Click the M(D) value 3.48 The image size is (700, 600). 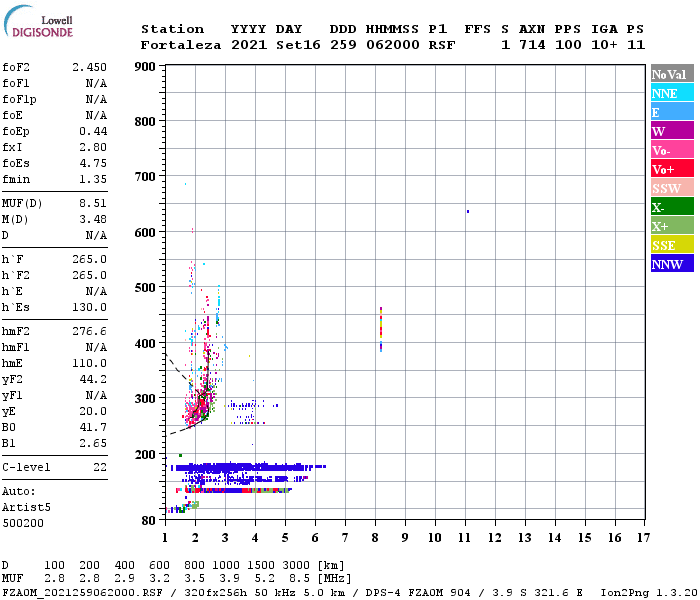[x=93, y=219]
